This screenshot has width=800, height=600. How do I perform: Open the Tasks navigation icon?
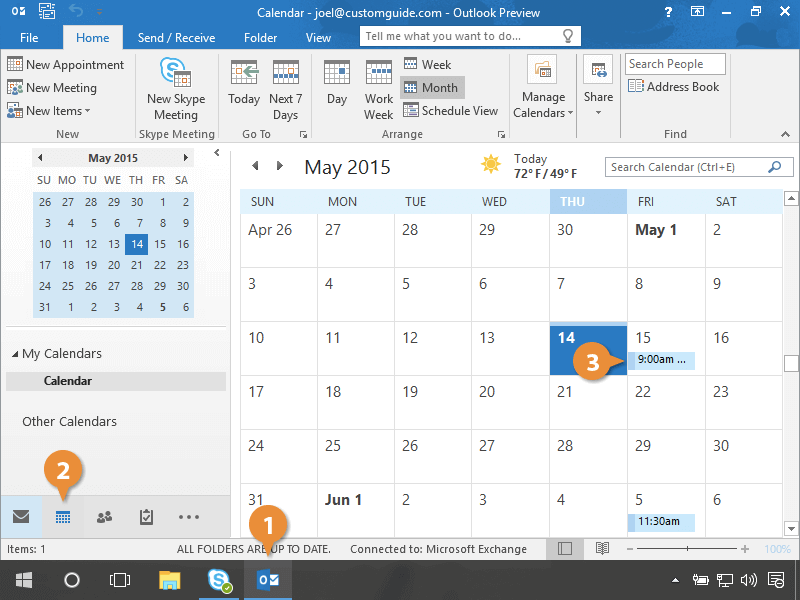(x=146, y=517)
